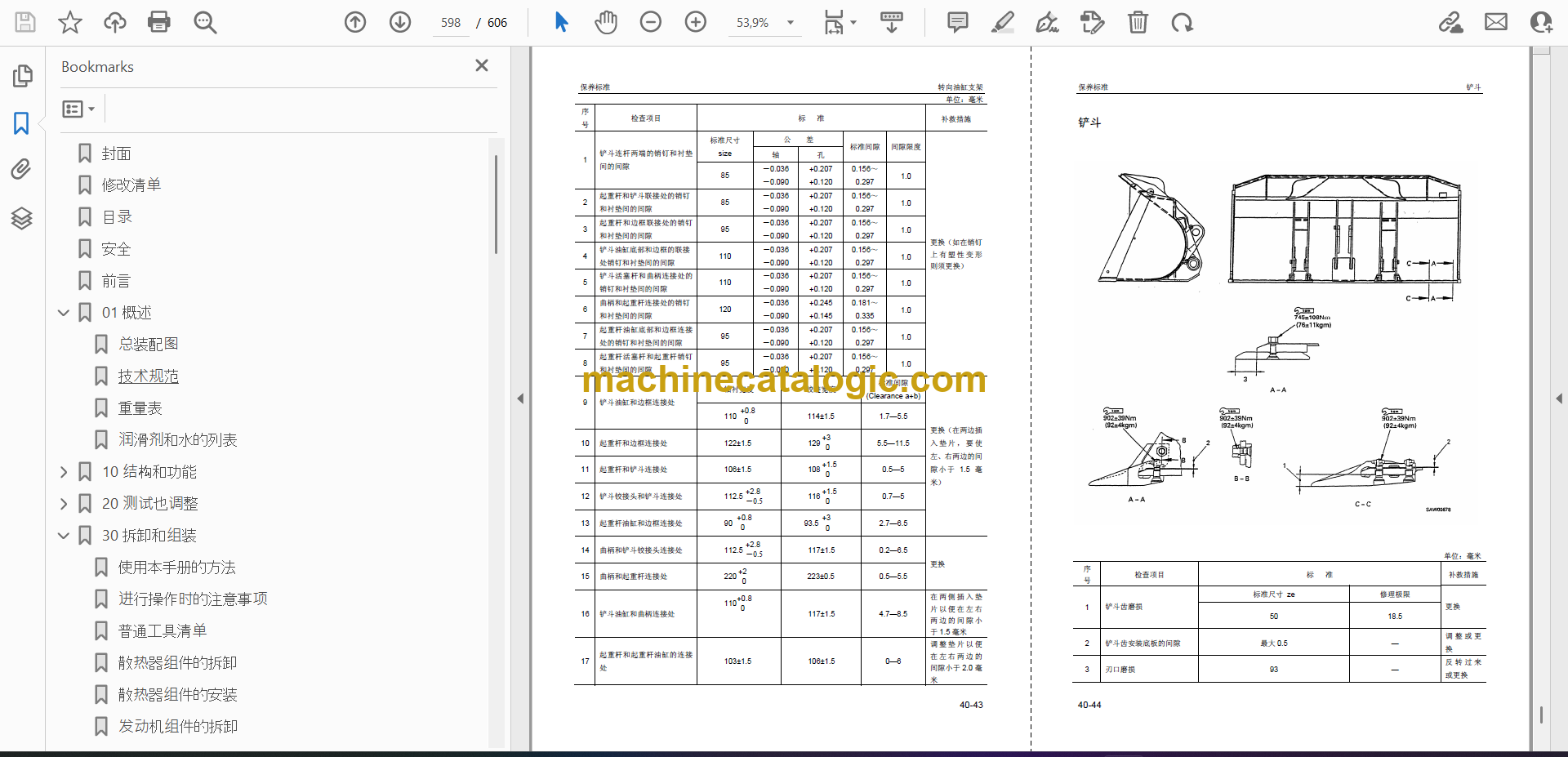Open the sign document pen tool
Viewport: 1568px width, 757px height.
point(1048,22)
